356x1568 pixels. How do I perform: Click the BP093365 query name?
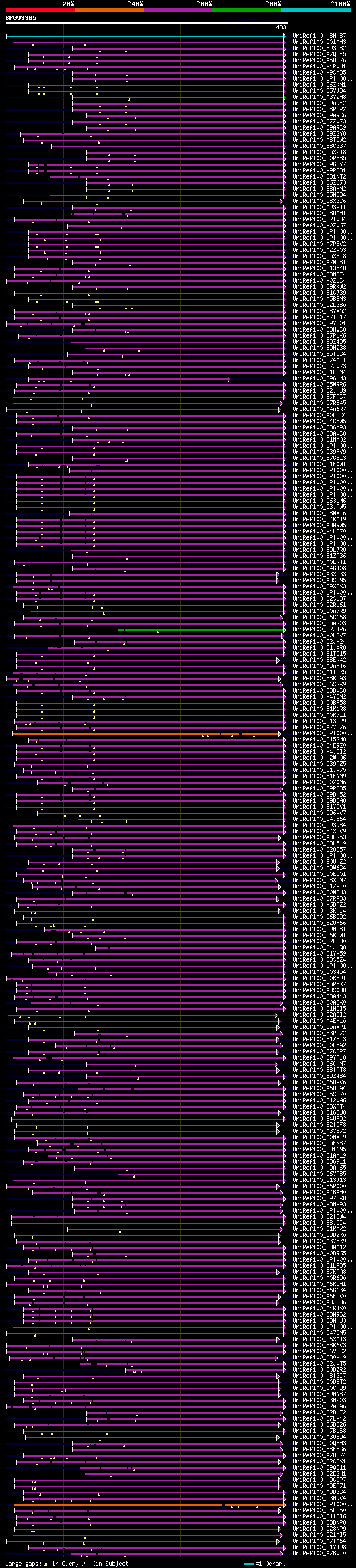point(21,18)
